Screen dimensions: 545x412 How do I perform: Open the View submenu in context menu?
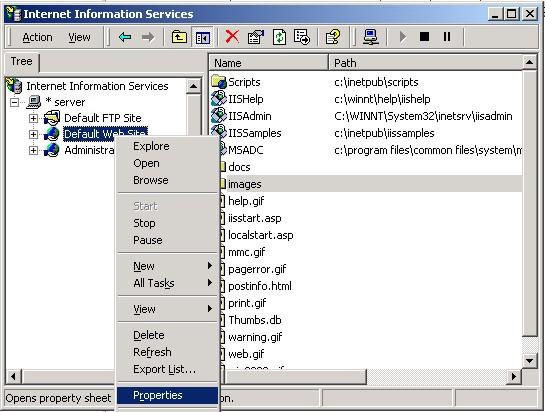168,309
